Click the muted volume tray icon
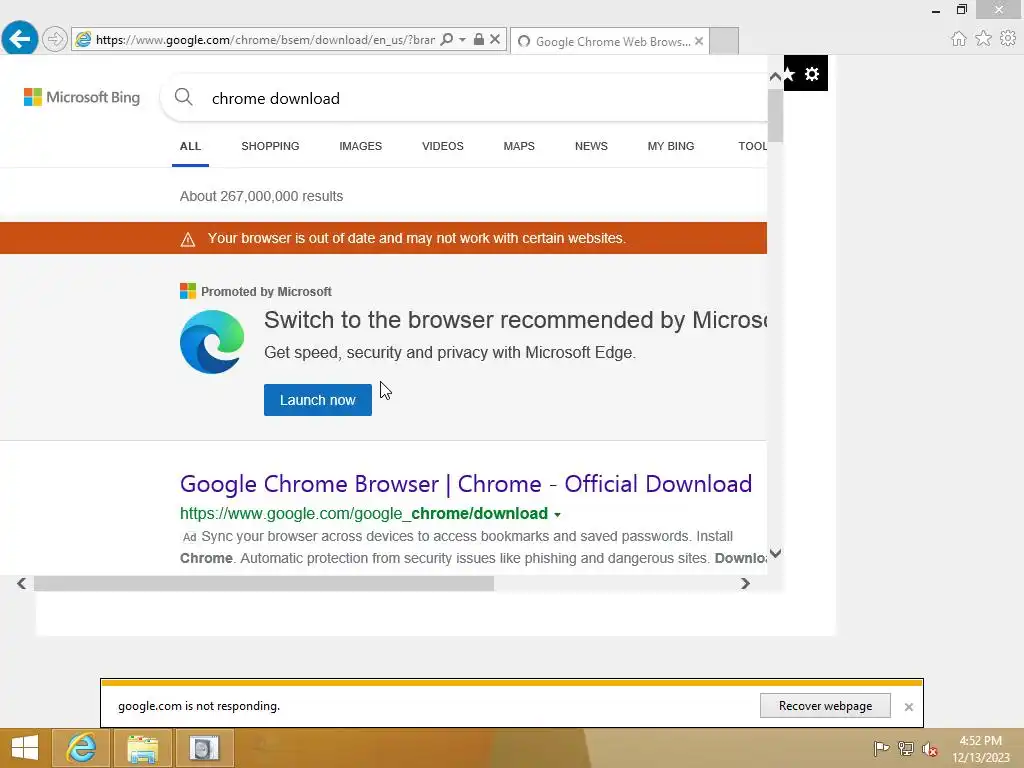This screenshot has width=1024, height=768. pyautogui.click(x=930, y=749)
